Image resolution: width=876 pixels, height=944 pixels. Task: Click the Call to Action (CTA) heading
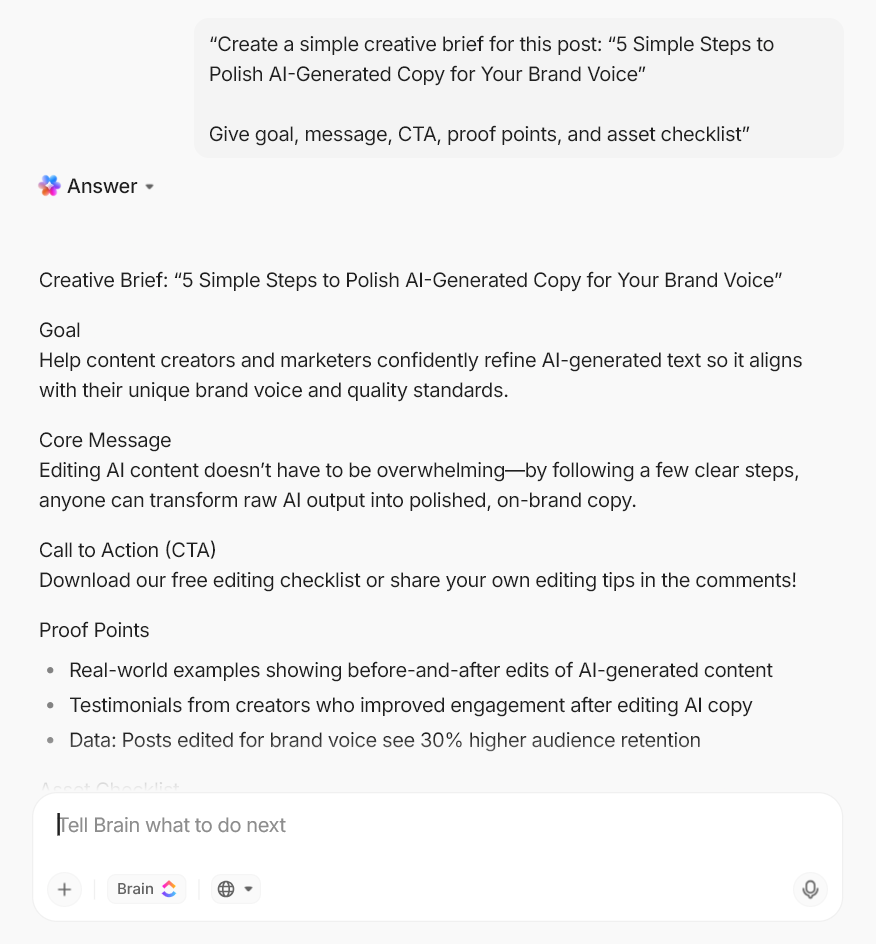point(128,550)
